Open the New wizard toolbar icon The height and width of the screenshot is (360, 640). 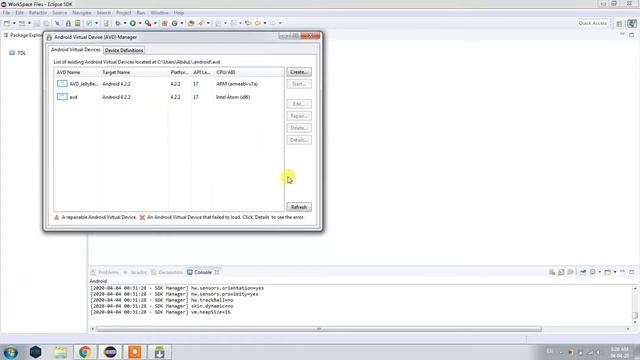point(7,23)
